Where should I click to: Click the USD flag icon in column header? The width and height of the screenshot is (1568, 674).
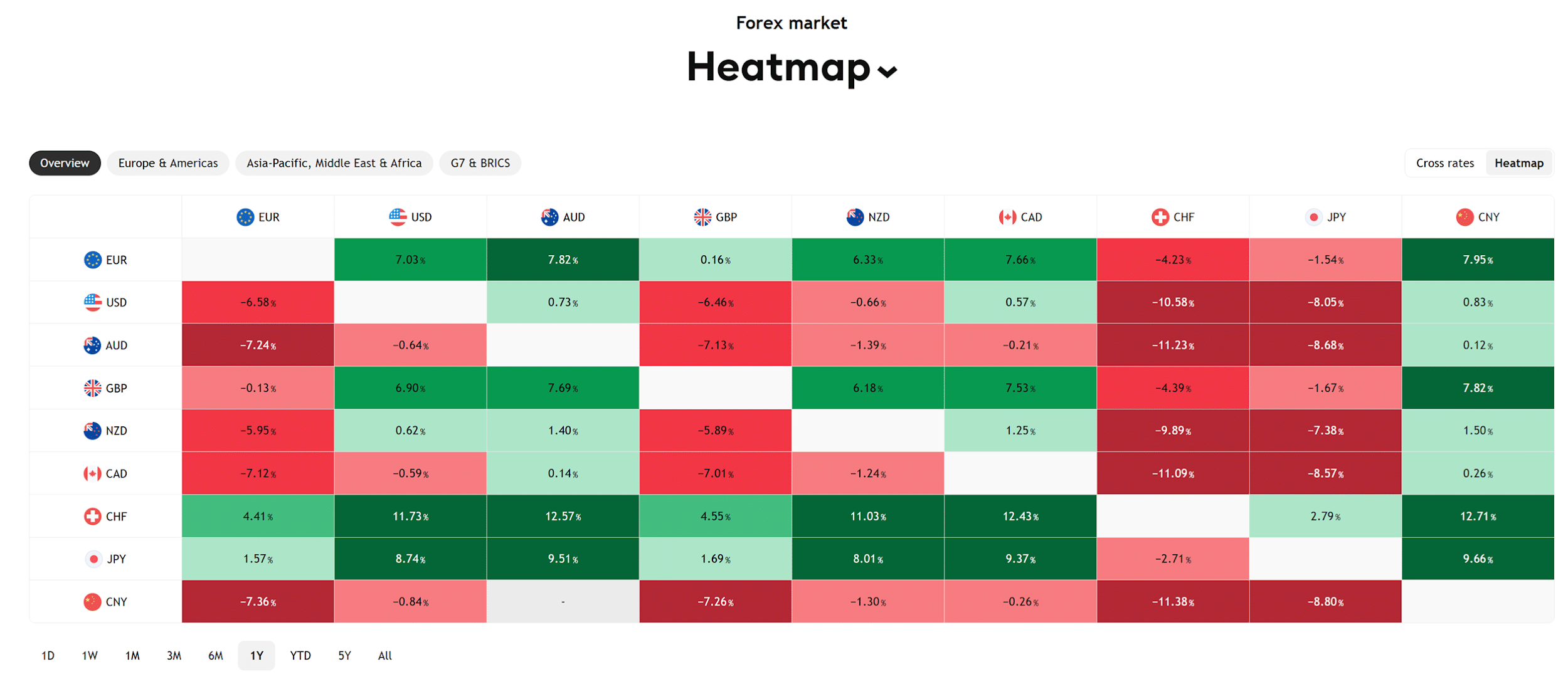pyautogui.click(x=397, y=217)
